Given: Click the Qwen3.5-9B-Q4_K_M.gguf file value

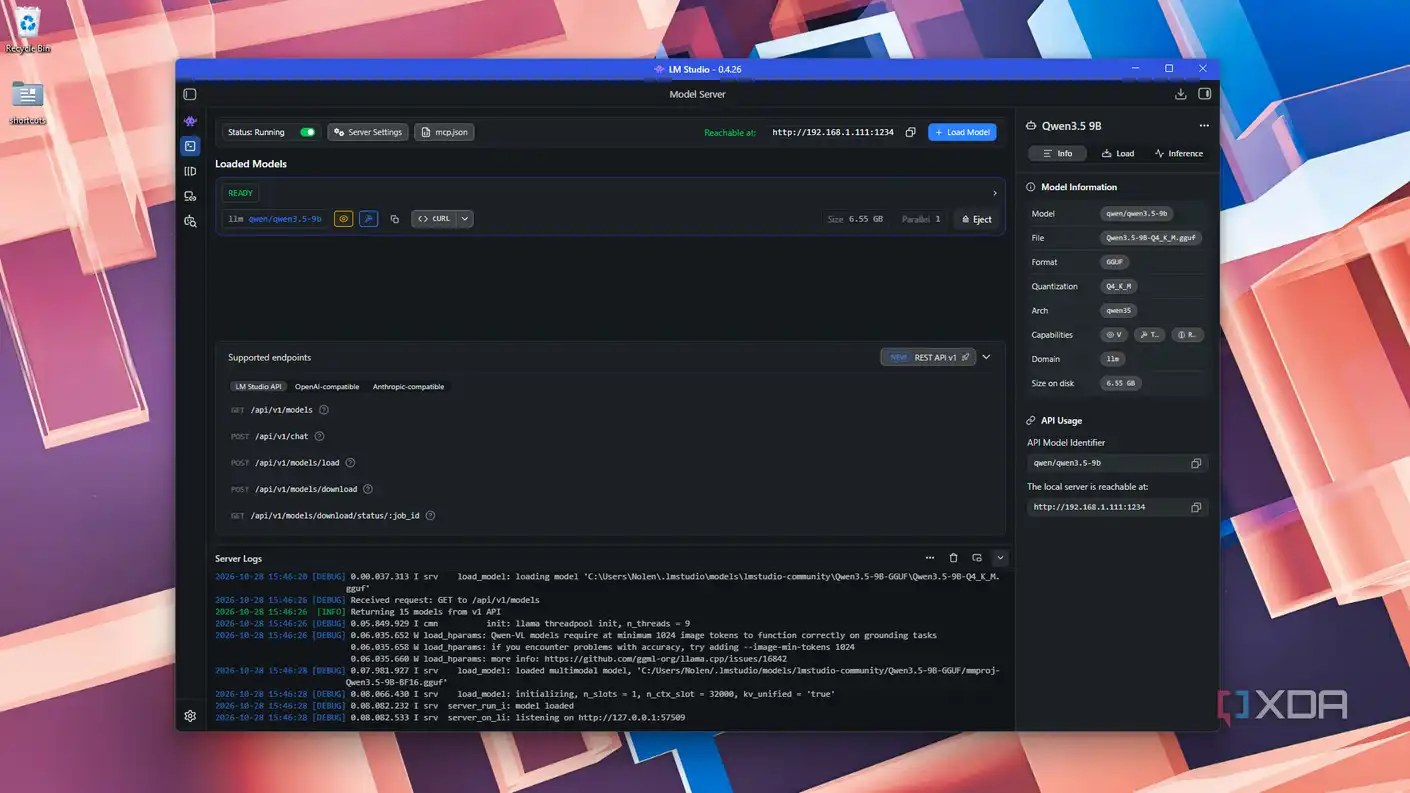Looking at the screenshot, I should click(1151, 238).
